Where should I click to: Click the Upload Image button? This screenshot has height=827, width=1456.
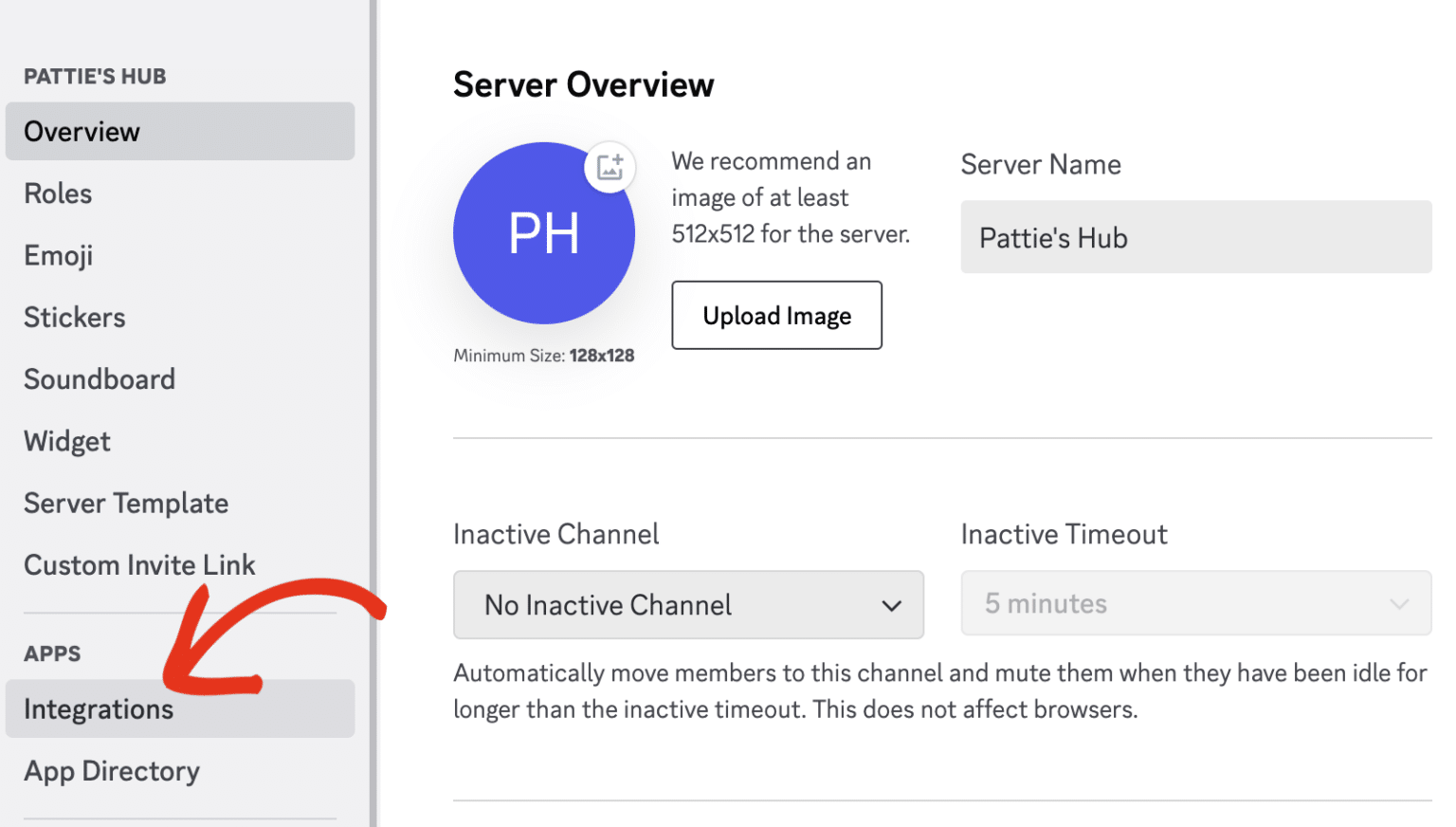tap(776, 315)
